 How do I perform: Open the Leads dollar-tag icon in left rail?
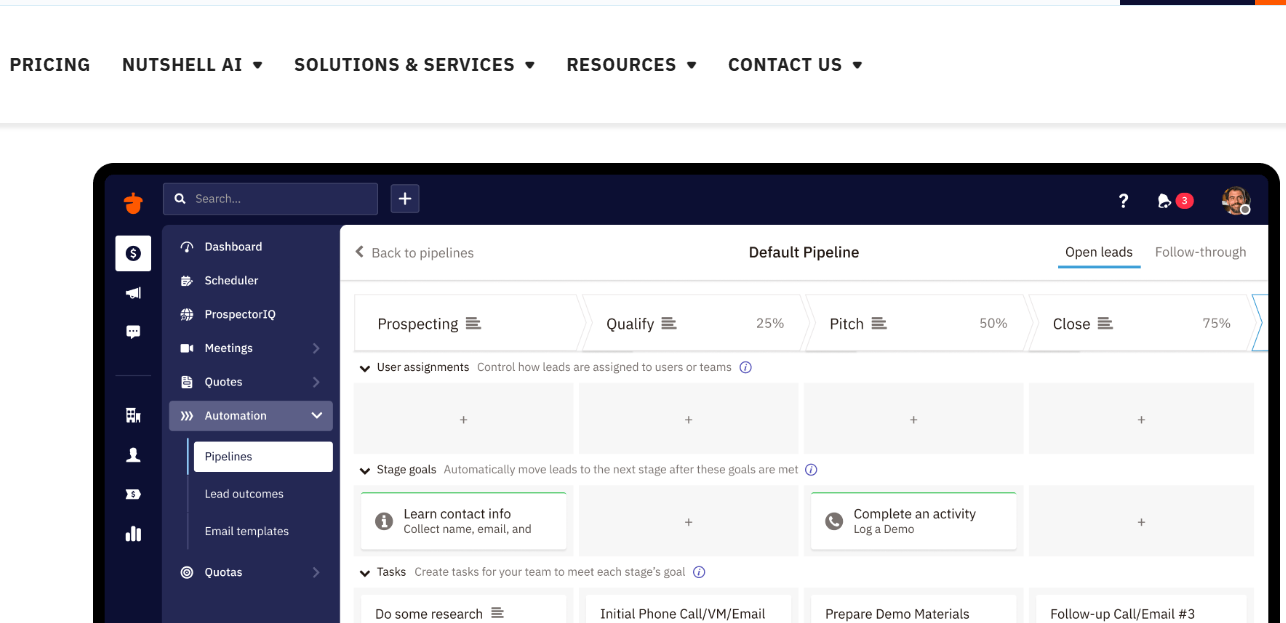point(133,494)
